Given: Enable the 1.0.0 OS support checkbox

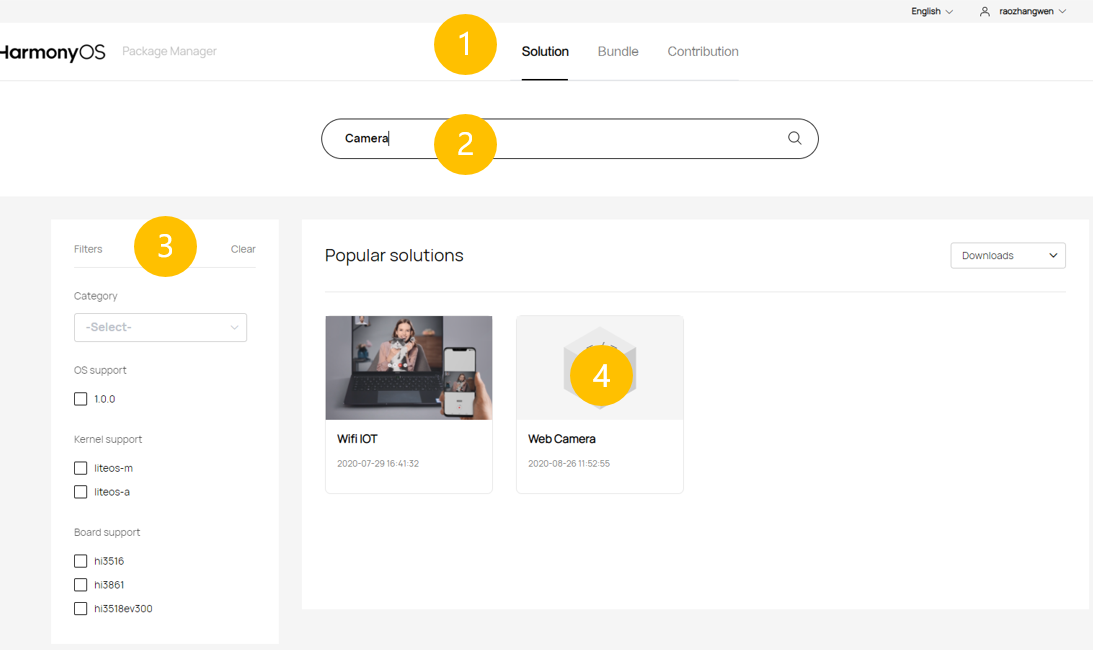Looking at the screenshot, I should [x=81, y=399].
